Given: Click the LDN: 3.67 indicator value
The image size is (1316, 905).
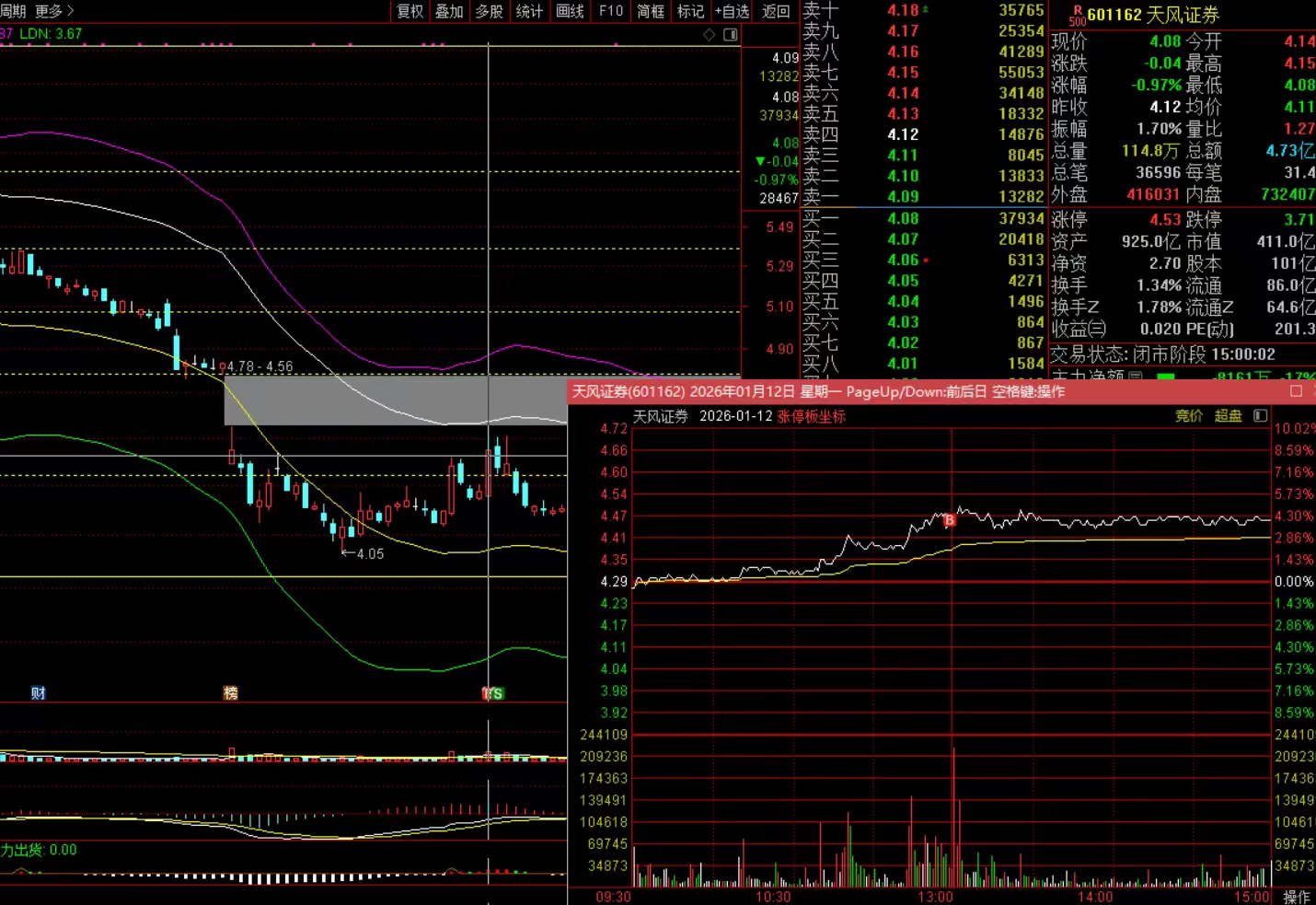Looking at the screenshot, I should point(51,34).
